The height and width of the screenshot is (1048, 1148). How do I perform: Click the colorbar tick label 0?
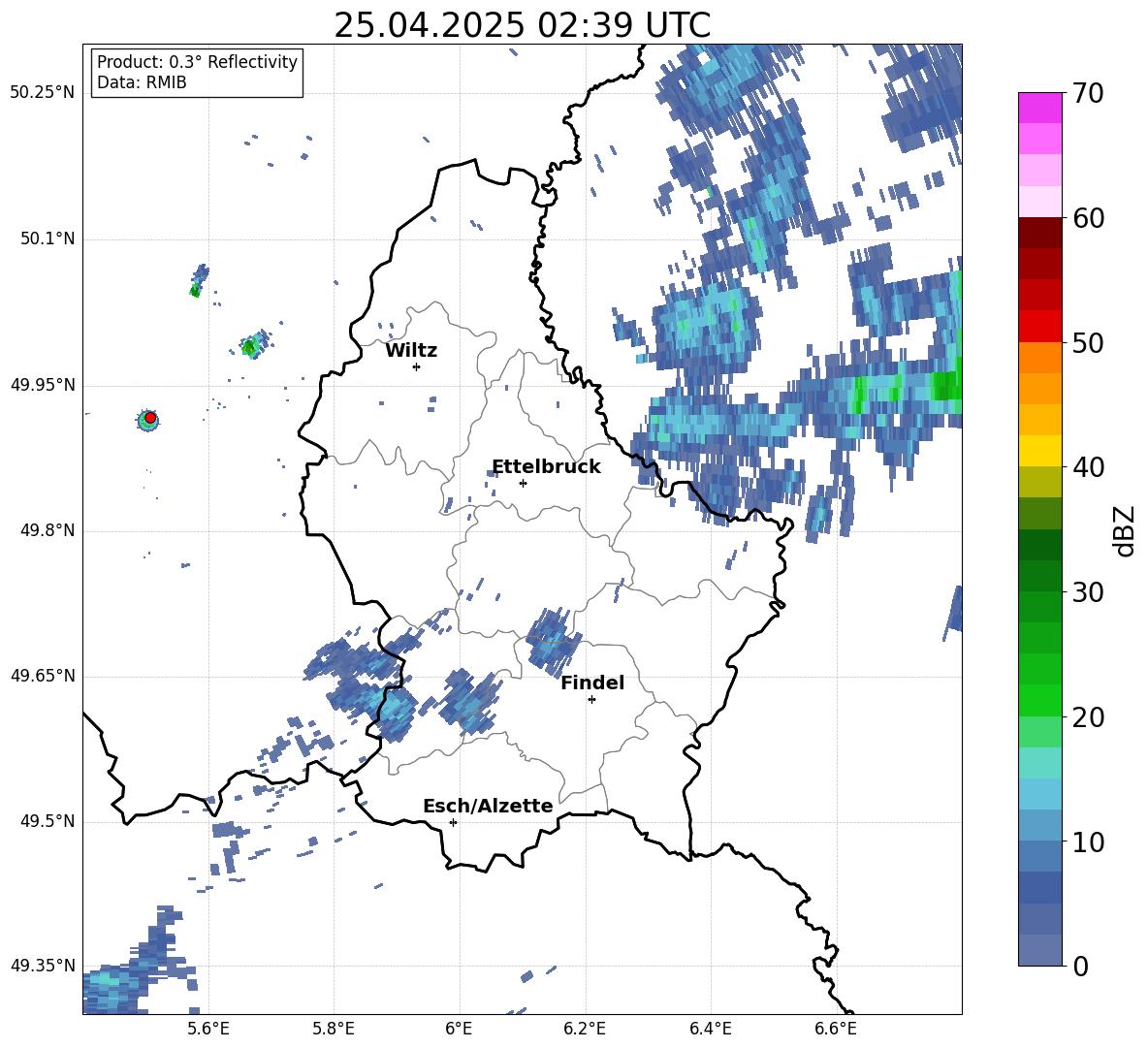click(x=1081, y=966)
